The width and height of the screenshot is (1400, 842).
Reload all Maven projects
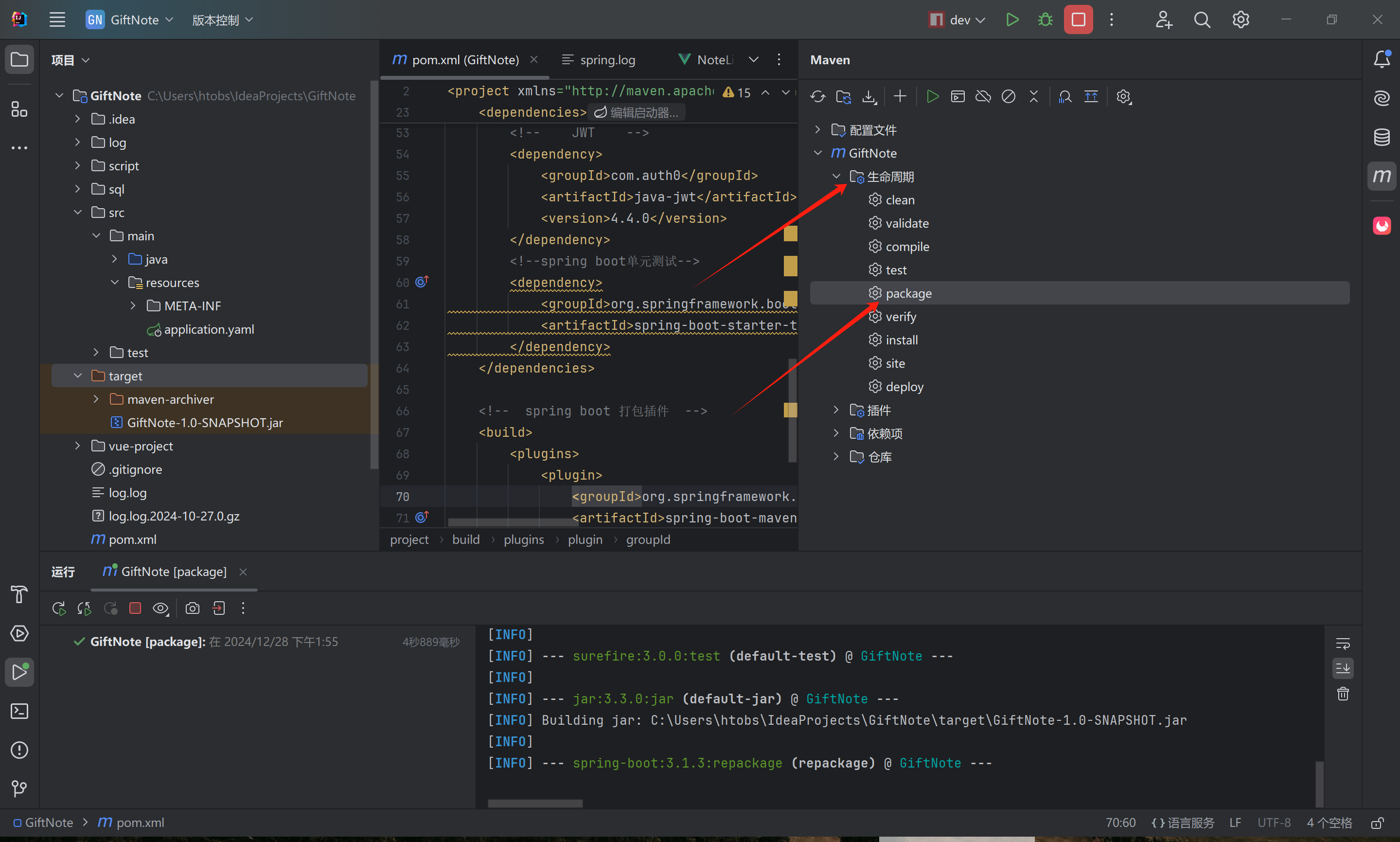[817, 96]
